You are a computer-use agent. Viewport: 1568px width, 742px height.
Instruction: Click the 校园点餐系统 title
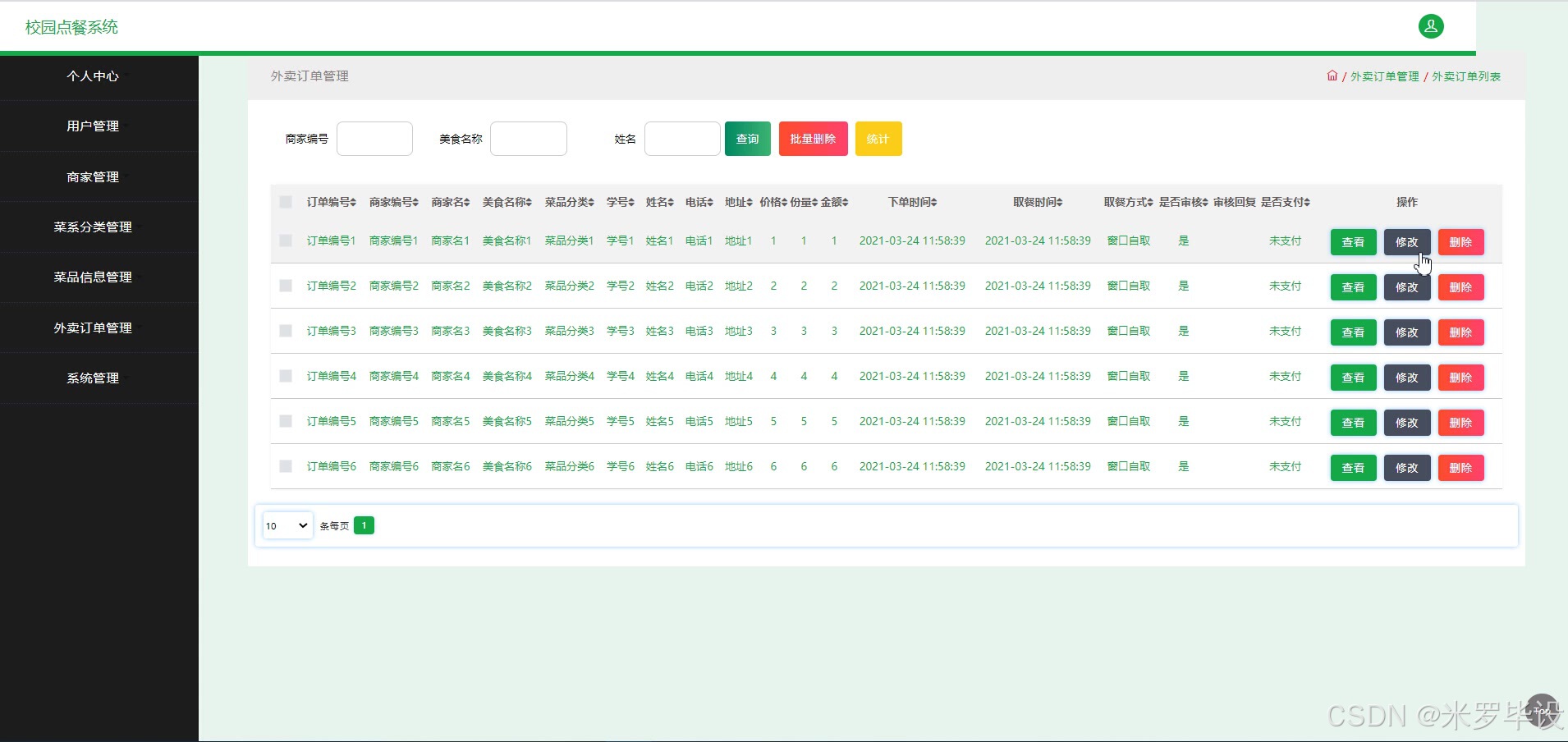pos(71,27)
